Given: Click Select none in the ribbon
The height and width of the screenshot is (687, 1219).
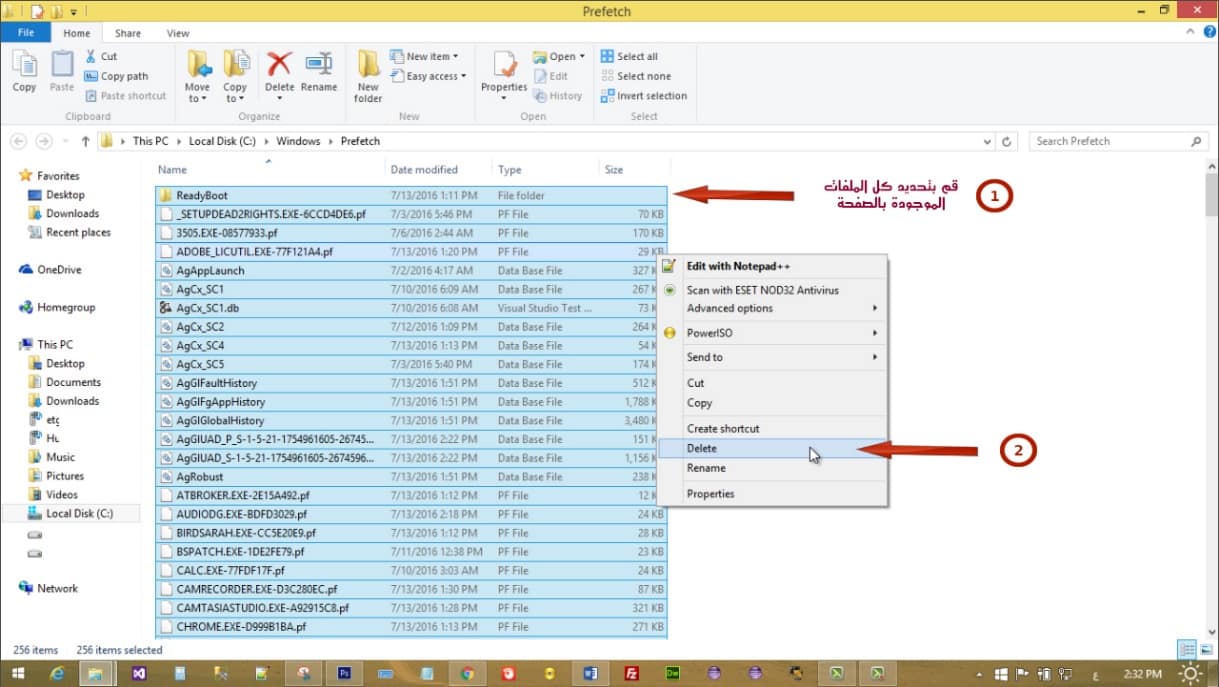Looking at the screenshot, I should coord(636,76).
